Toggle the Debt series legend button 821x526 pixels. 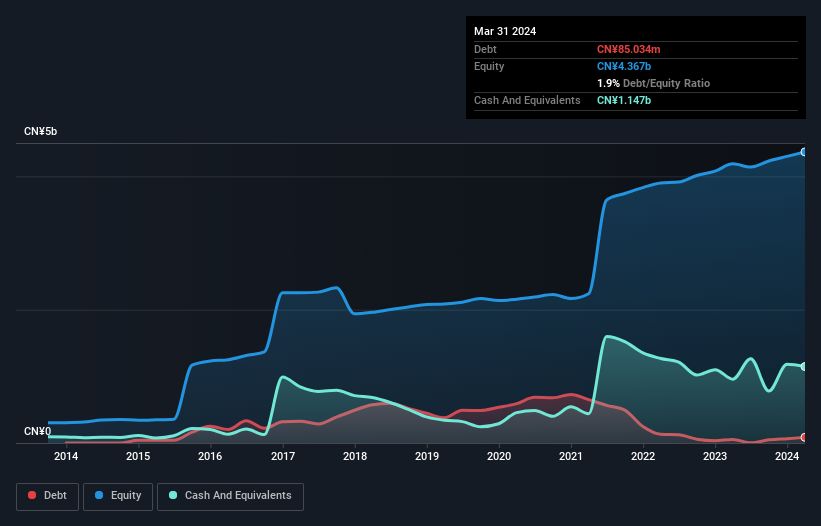pos(48,496)
